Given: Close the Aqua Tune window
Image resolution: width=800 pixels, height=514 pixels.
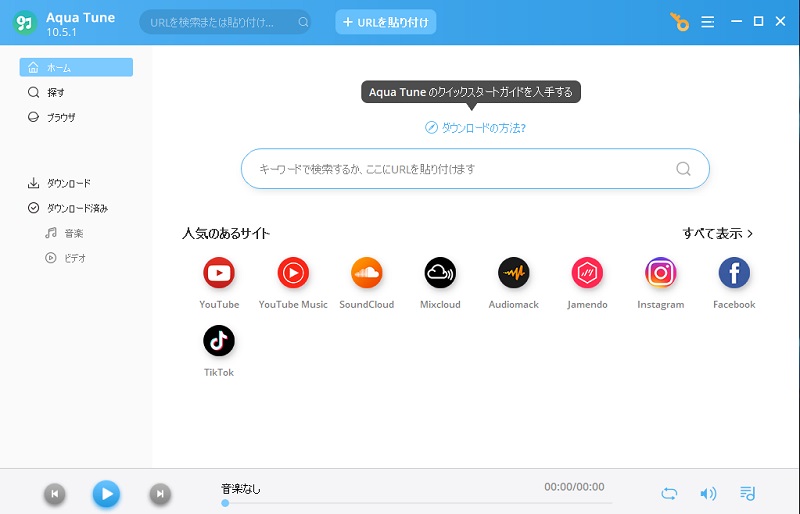Looking at the screenshot, I should [x=780, y=21].
